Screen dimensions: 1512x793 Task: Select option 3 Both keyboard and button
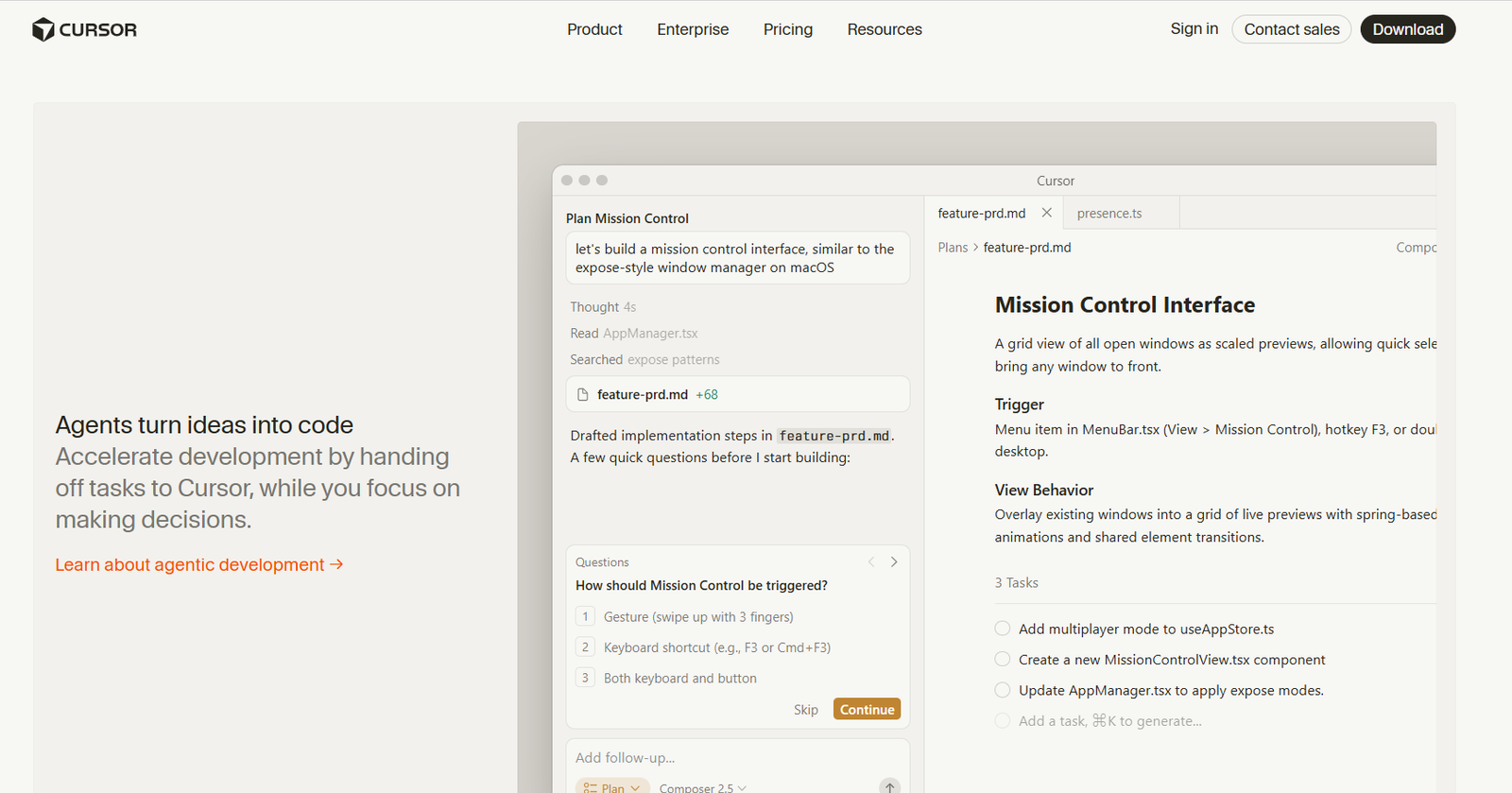pos(667,679)
